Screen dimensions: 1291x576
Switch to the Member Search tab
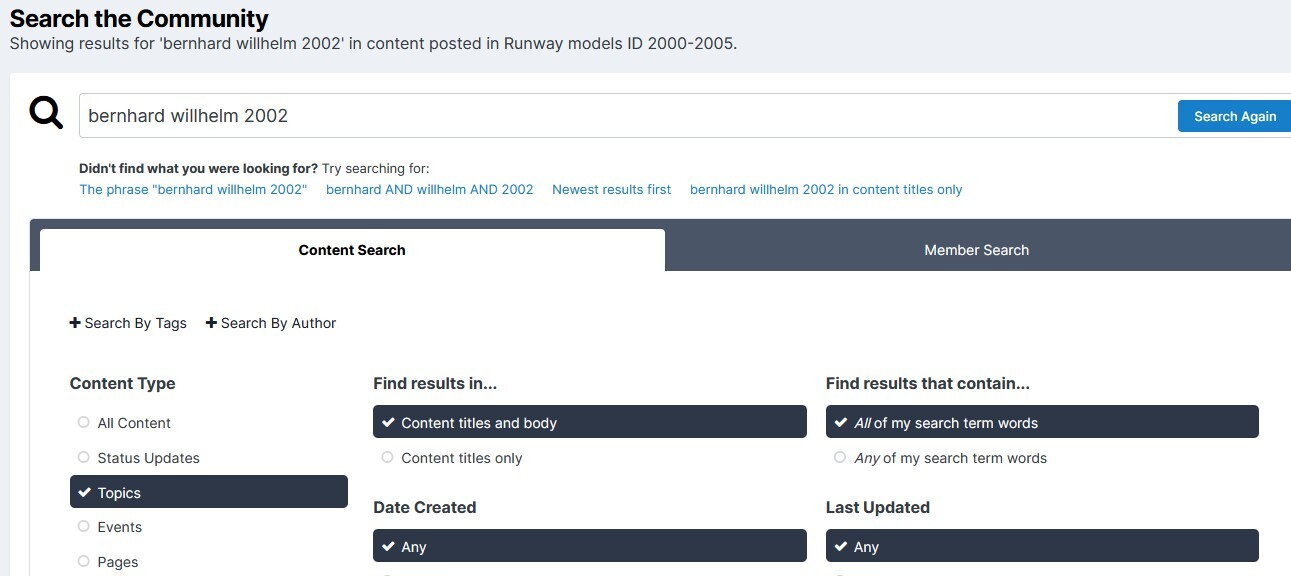pyautogui.click(x=976, y=250)
